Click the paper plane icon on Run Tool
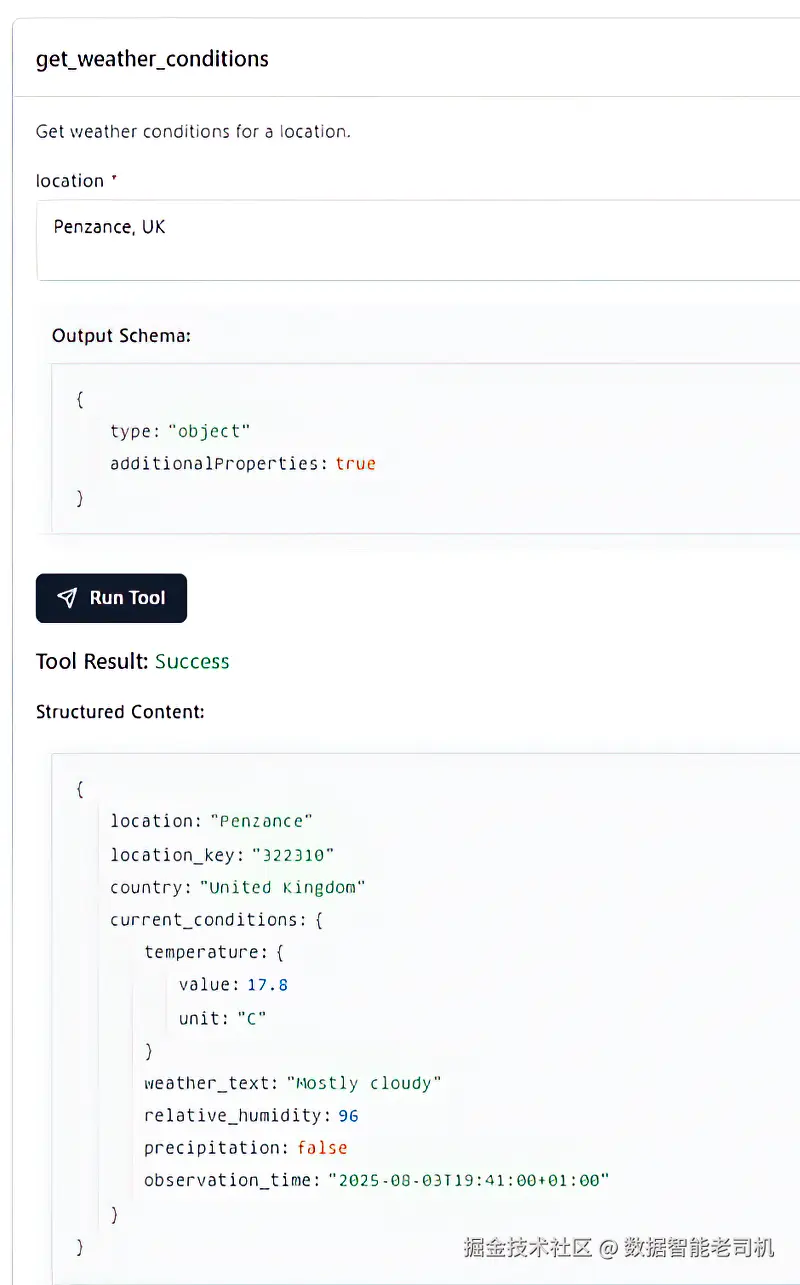 pyautogui.click(x=67, y=598)
